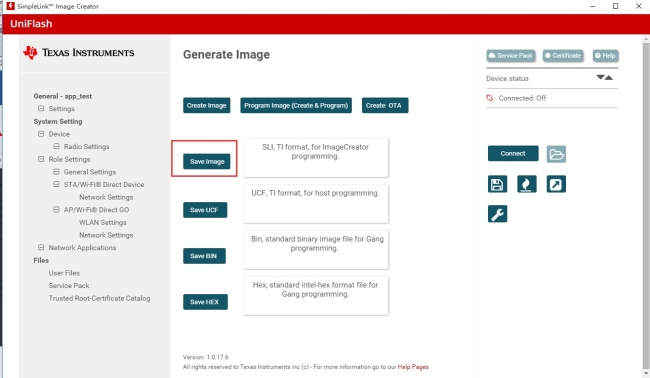Open the Certificate button in header
Viewport: 650px width, 378px height.
(x=563, y=56)
